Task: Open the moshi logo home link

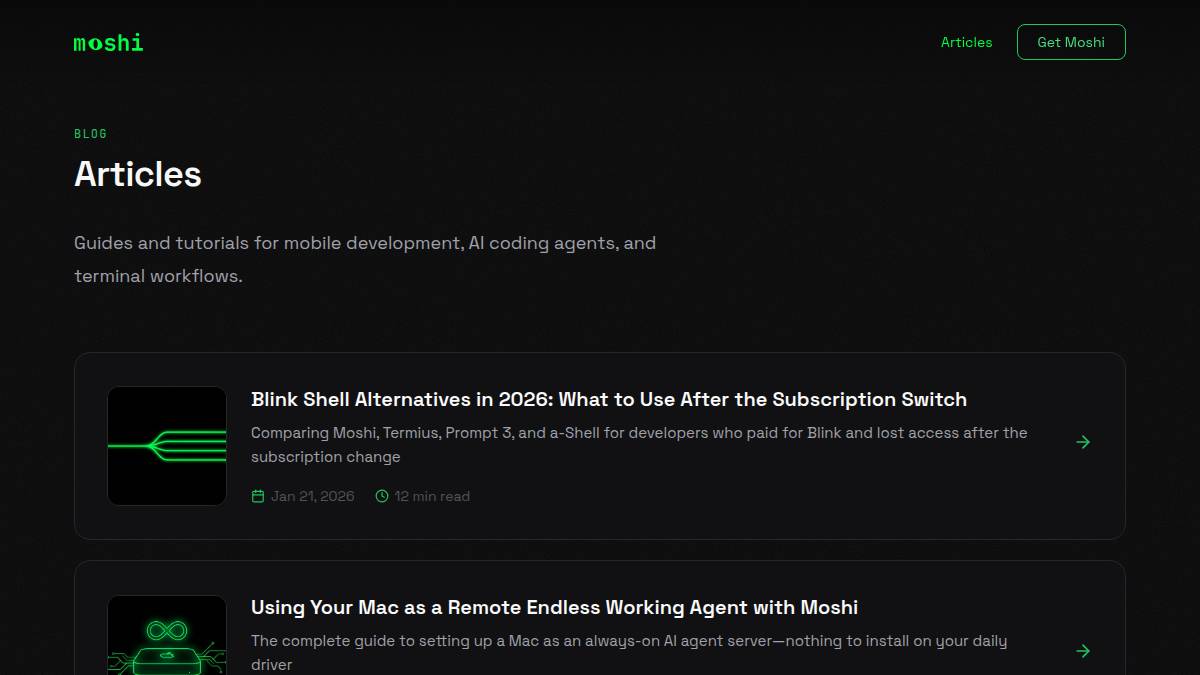Action: pos(108,43)
